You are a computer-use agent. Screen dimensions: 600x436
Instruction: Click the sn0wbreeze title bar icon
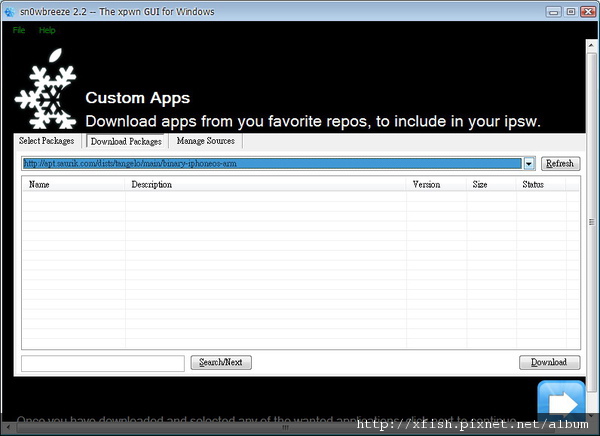point(10,12)
